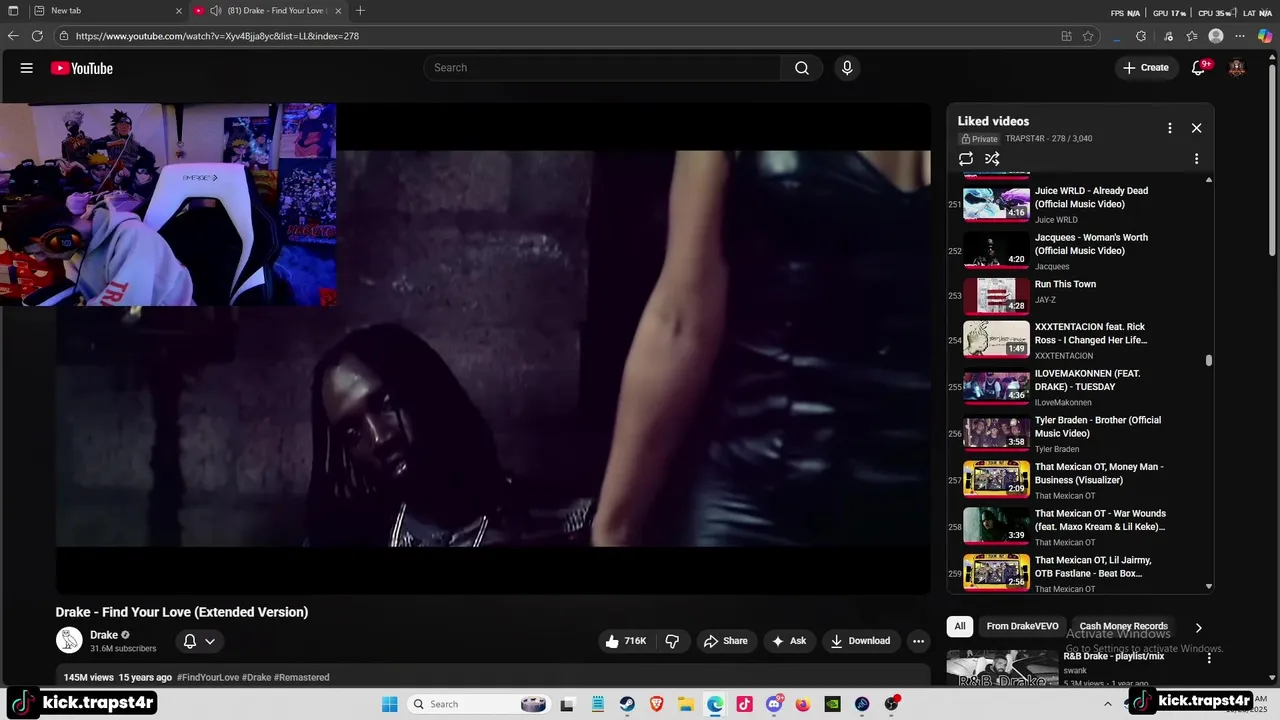The height and width of the screenshot is (720, 1280).
Task: Click the Create button
Action: 1145,68
